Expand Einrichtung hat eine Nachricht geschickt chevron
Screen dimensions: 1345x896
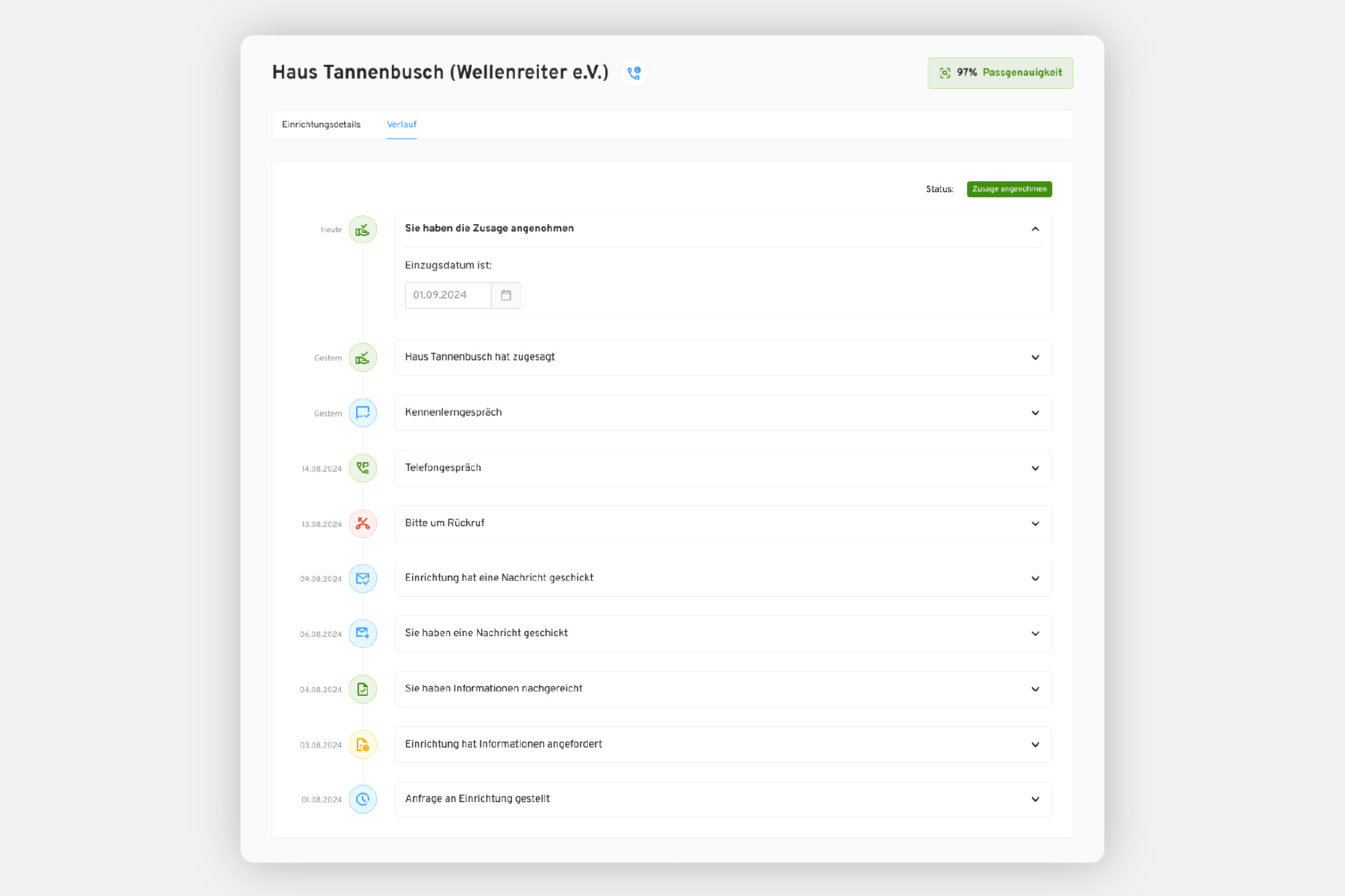[x=1035, y=579]
